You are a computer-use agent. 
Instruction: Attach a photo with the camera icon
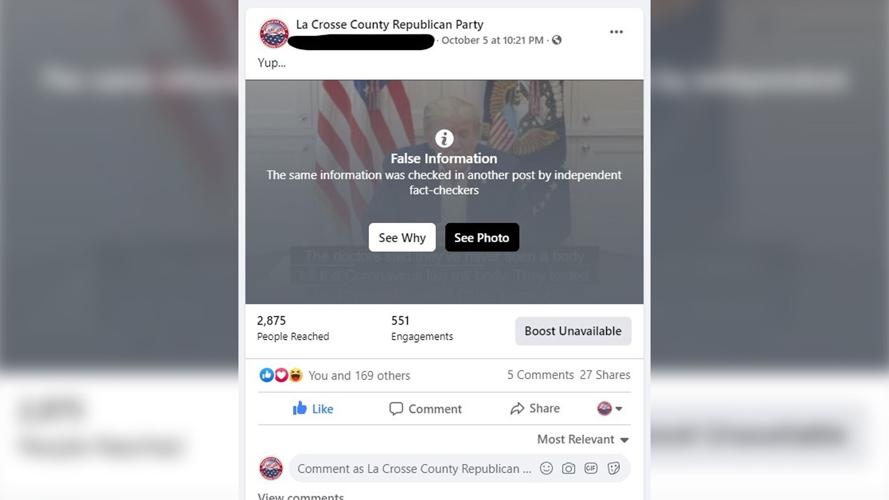[569, 468]
